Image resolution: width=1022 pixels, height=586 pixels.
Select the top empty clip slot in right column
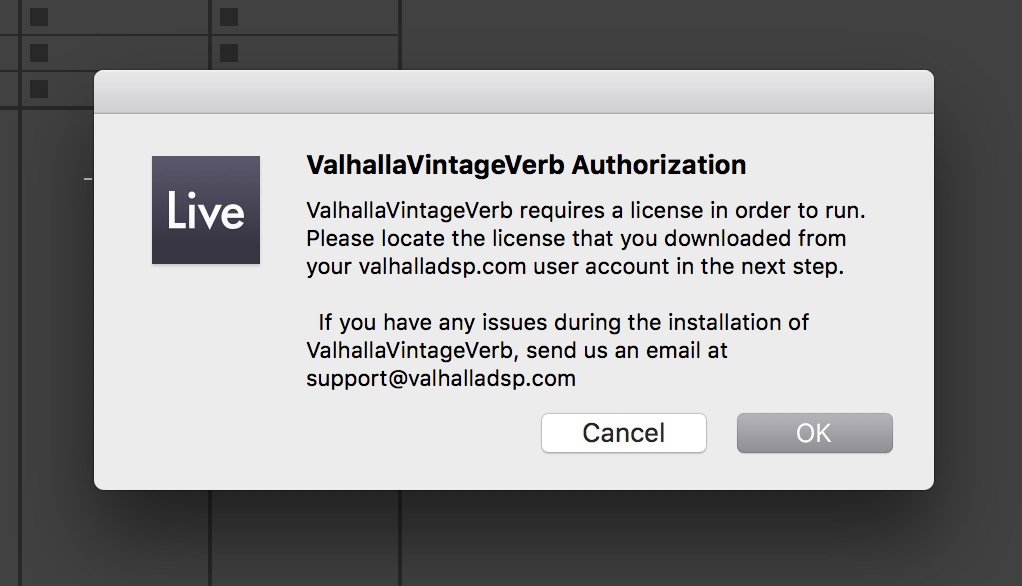click(x=229, y=17)
